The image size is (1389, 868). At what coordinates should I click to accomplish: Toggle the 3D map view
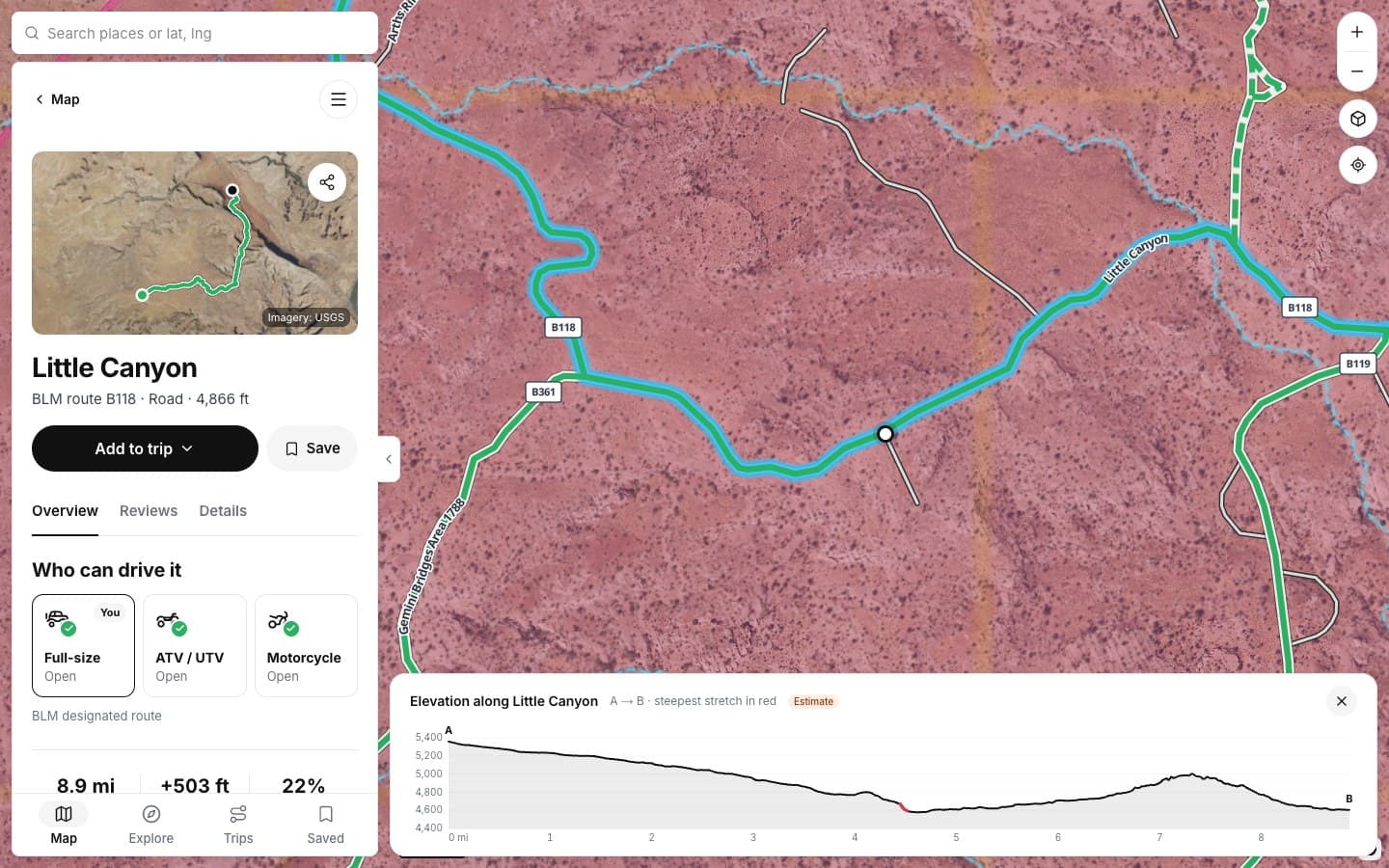tap(1357, 119)
